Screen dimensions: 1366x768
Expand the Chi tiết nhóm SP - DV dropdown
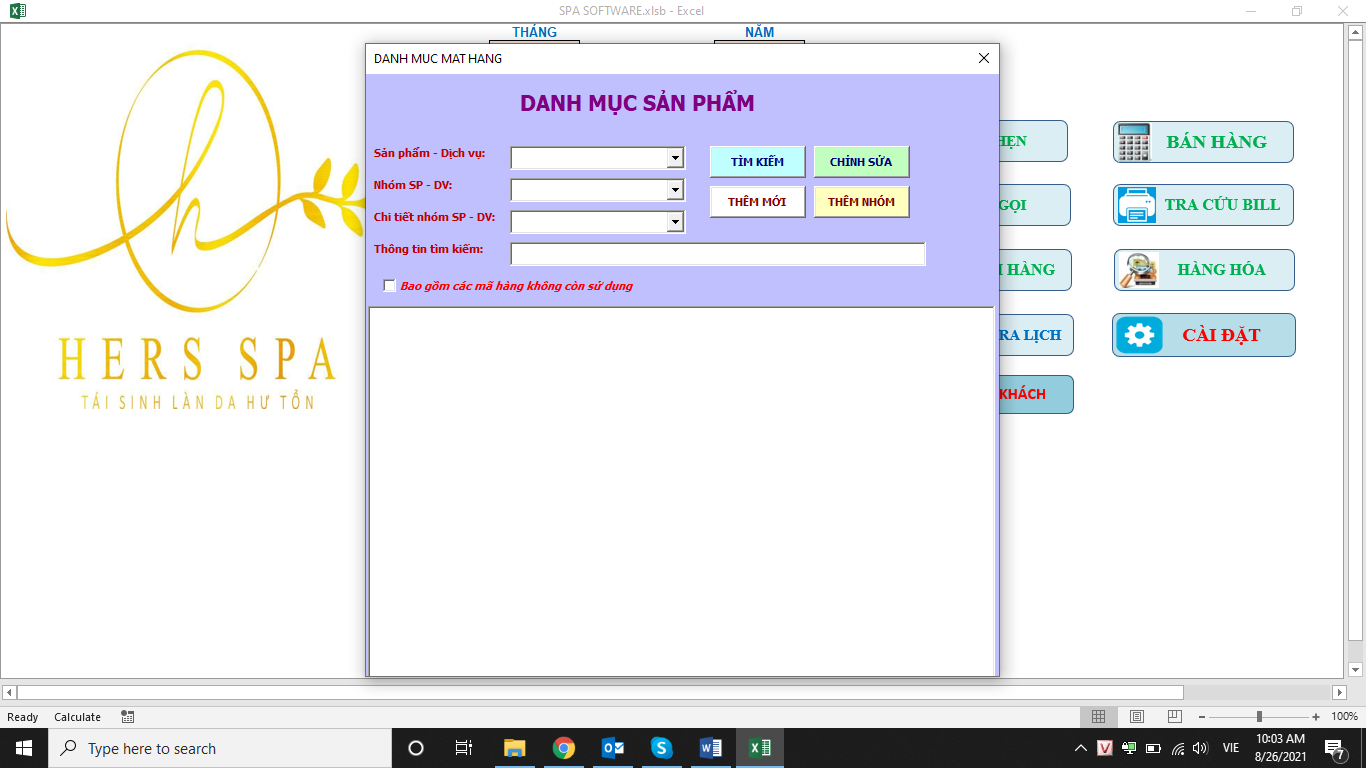click(x=675, y=222)
